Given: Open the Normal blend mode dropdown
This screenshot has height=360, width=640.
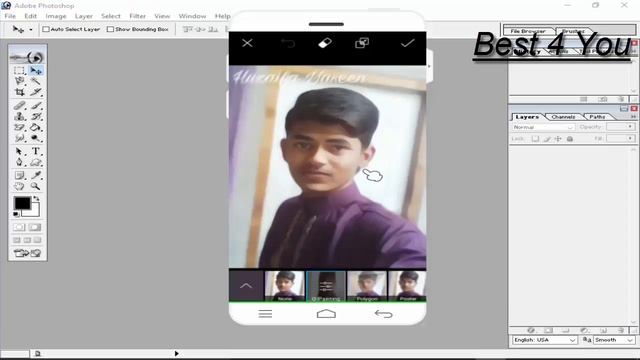Looking at the screenshot, I should (x=543, y=127).
